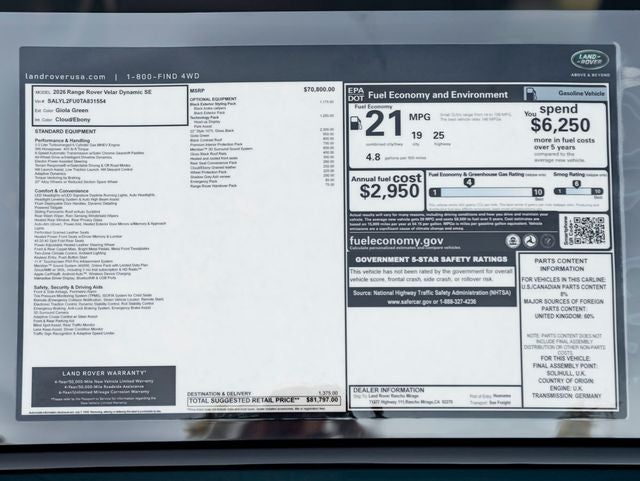
Task: Click the LAND ROVER WARRANTY box
Action: click(x=104, y=386)
